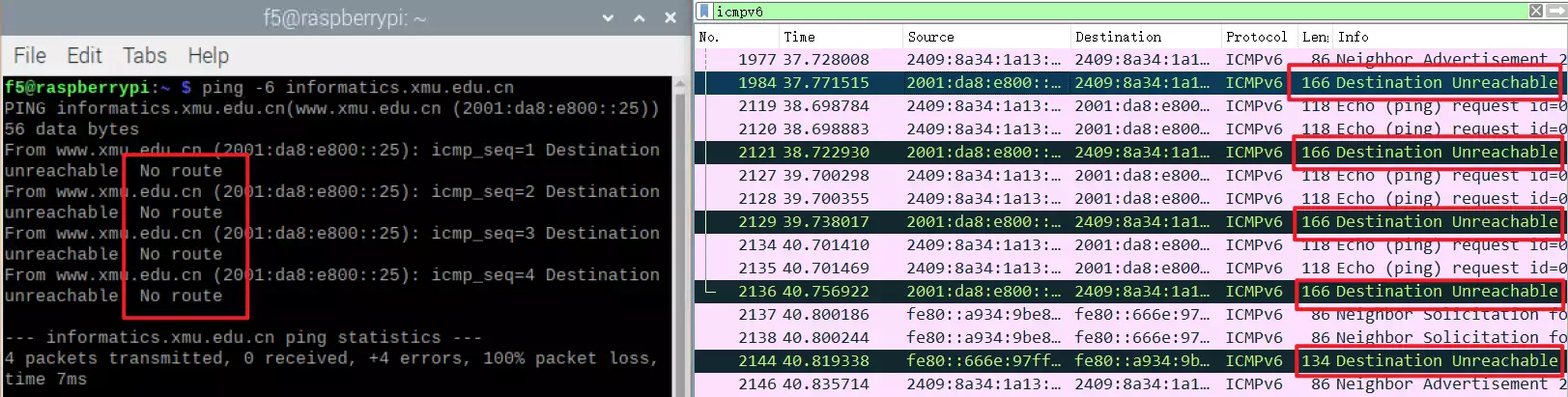The height and width of the screenshot is (397, 1568).
Task: Minimize the raspberrypi terminal window
Action: [608, 18]
